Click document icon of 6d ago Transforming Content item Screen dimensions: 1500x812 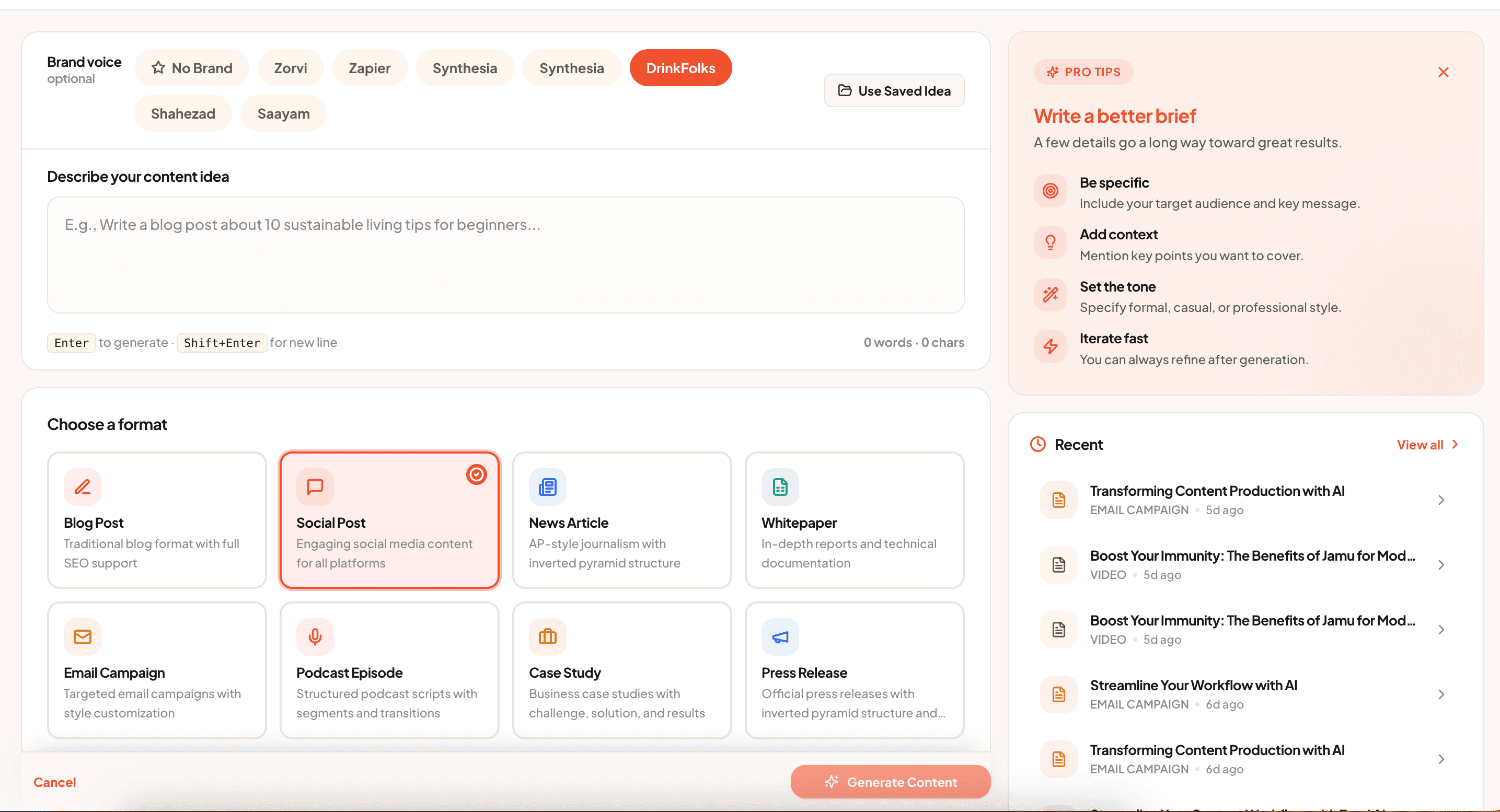[x=1058, y=759]
